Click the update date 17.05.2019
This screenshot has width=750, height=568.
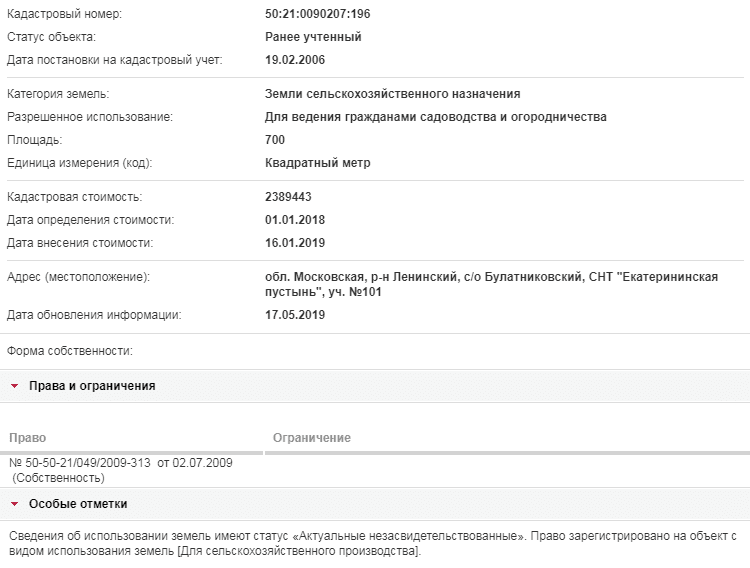point(295,315)
